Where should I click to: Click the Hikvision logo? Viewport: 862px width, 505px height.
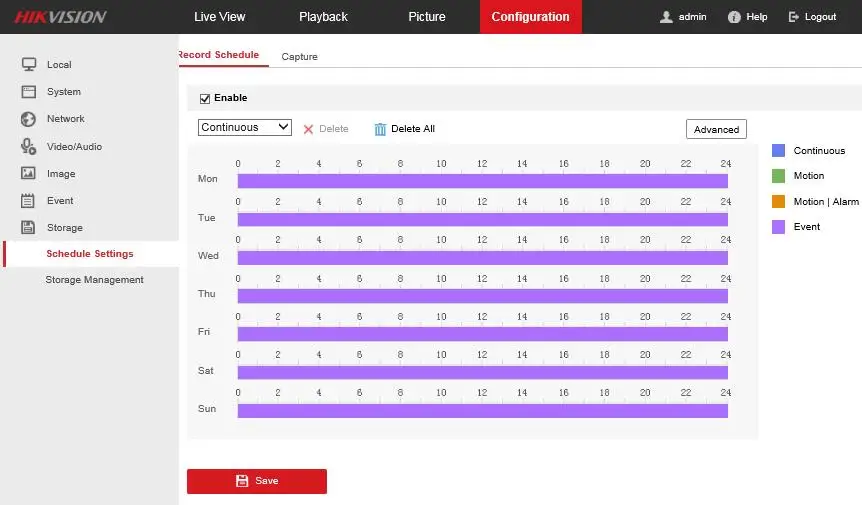click(x=60, y=17)
